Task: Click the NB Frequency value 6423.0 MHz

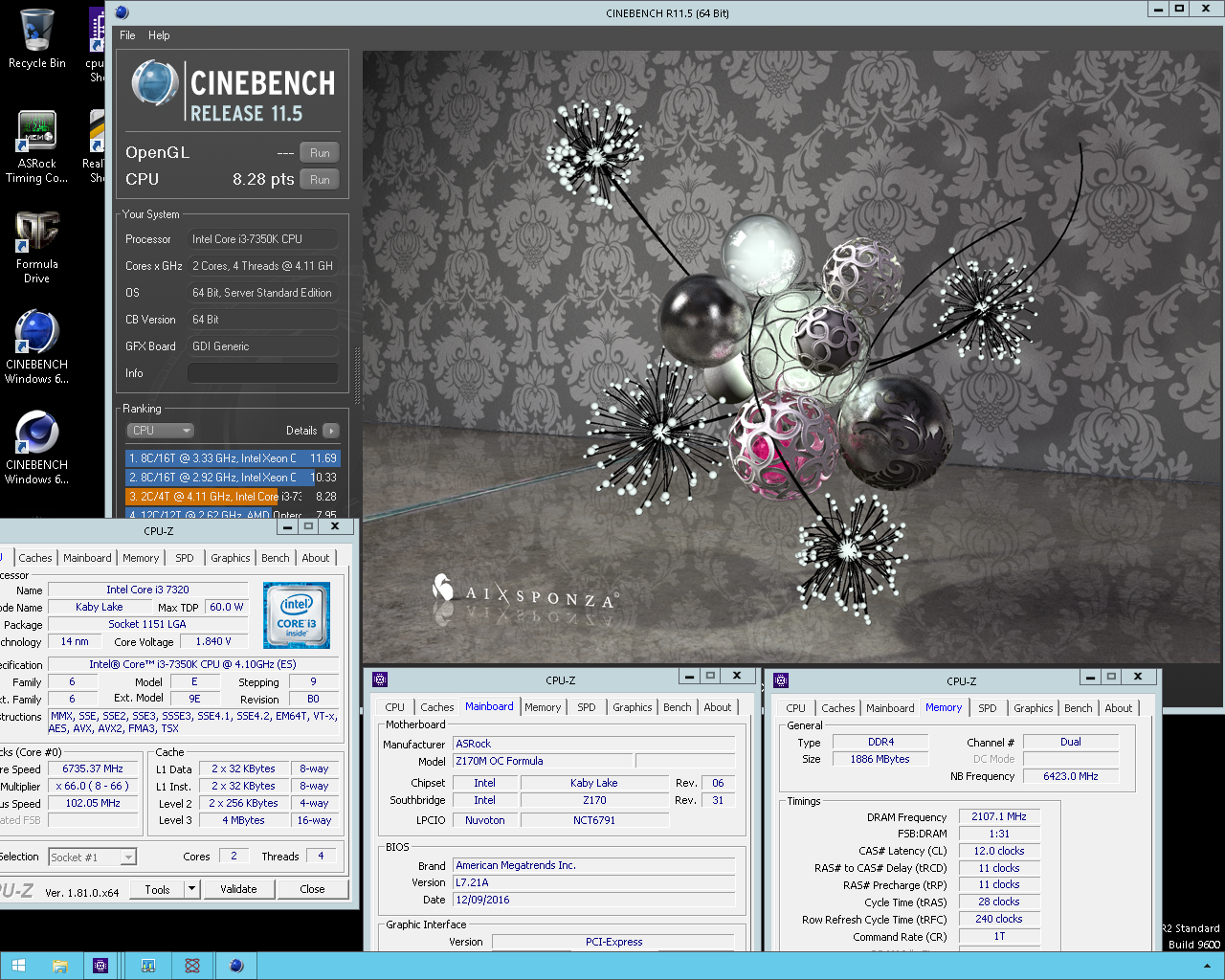Action: tap(1070, 776)
